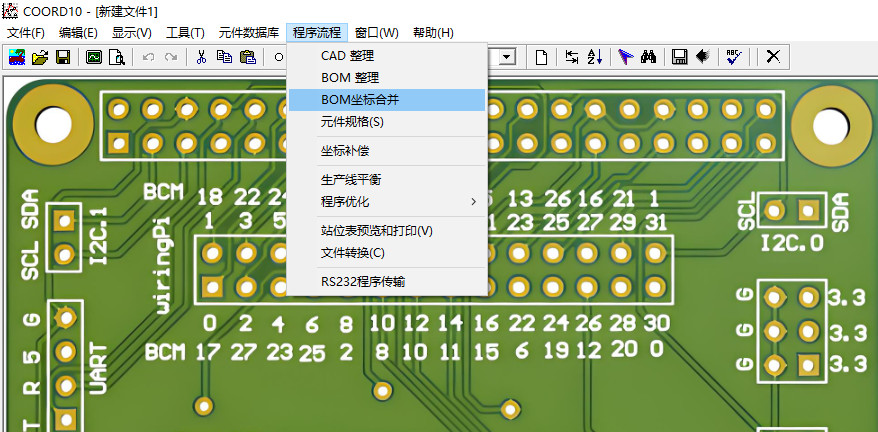Open the 工具(T) menu

[185, 32]
